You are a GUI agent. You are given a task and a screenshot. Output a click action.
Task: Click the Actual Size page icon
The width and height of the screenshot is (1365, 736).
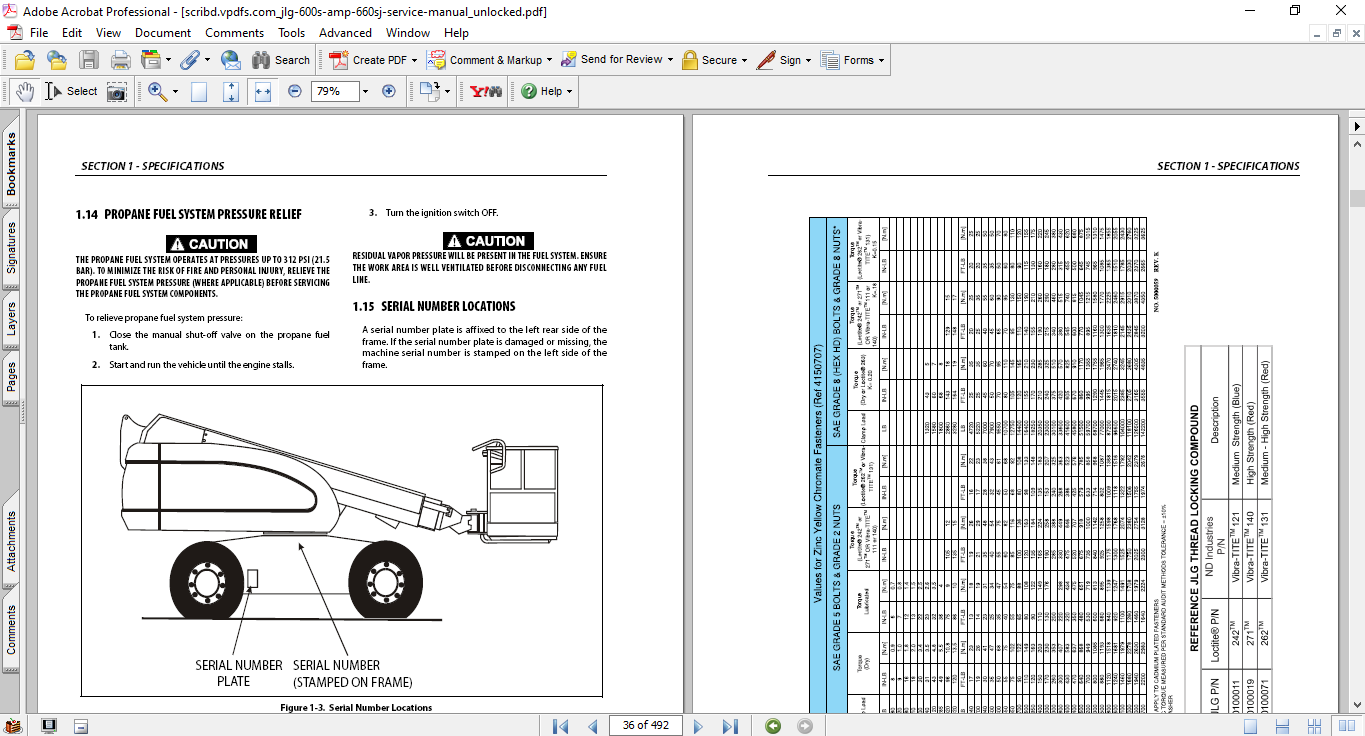pyautogui.click(x=199, y=91)
